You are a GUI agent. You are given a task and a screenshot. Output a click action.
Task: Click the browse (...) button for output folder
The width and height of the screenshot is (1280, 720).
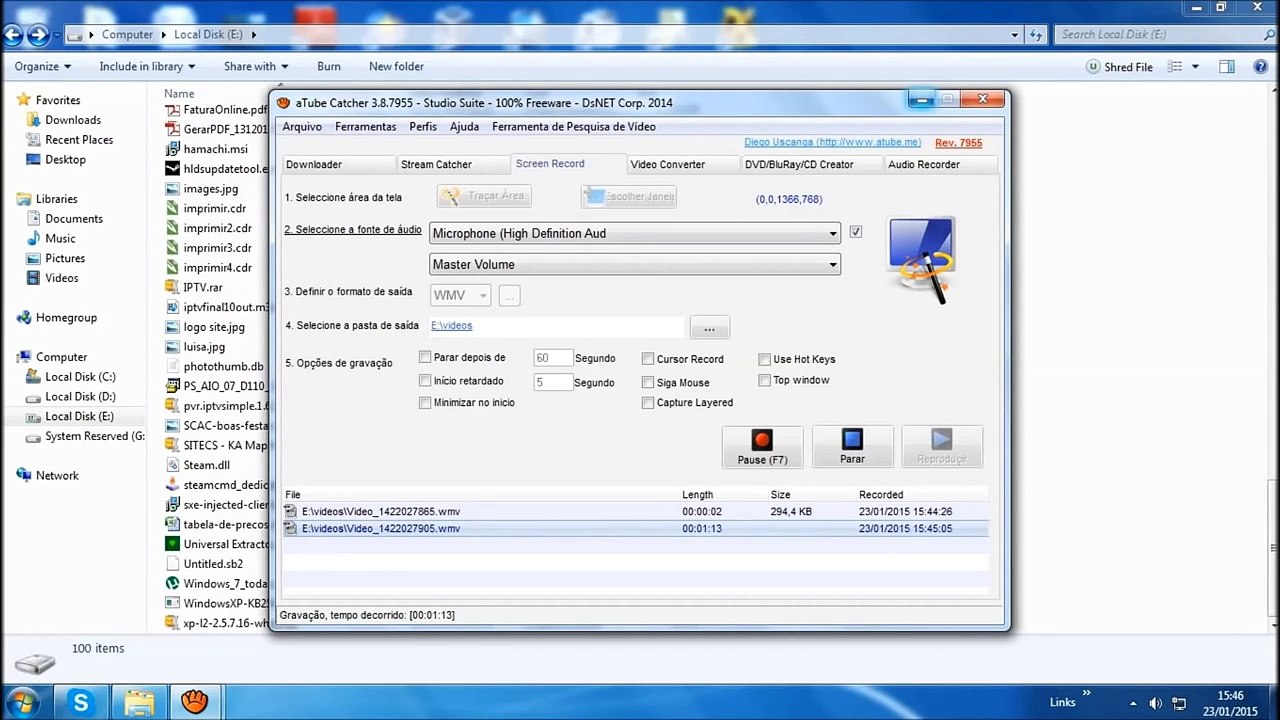click(709, 328)
